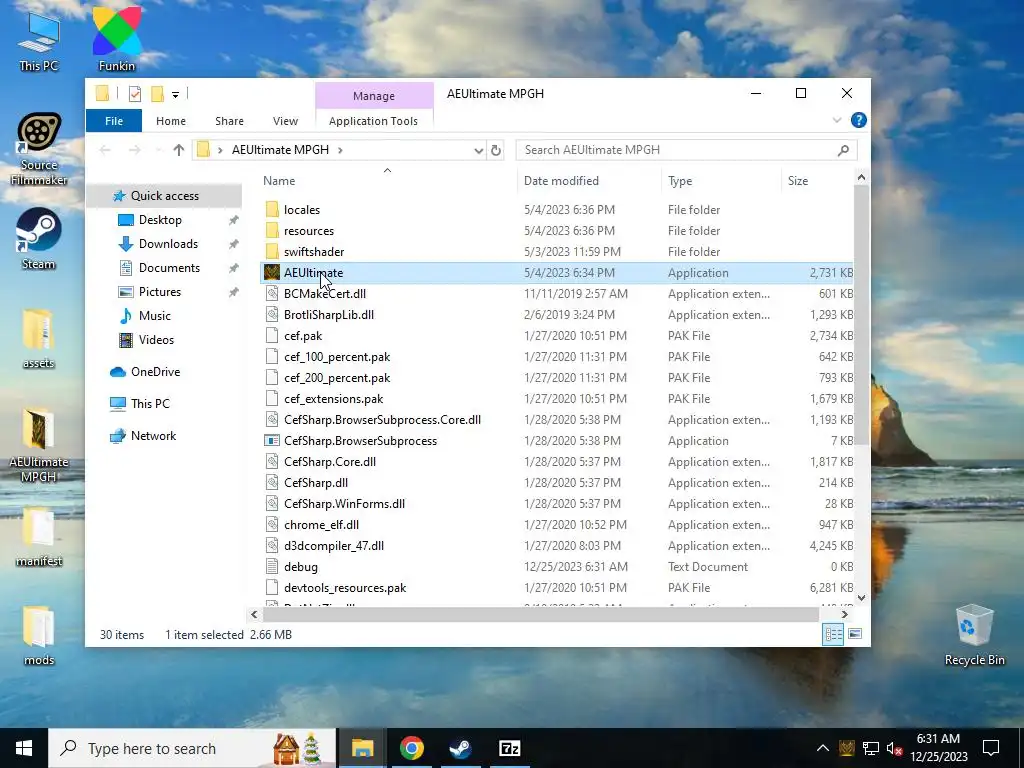Select the mods folder on desktop
Viewport: 1024px width, 768px height.
pos(39,635)
